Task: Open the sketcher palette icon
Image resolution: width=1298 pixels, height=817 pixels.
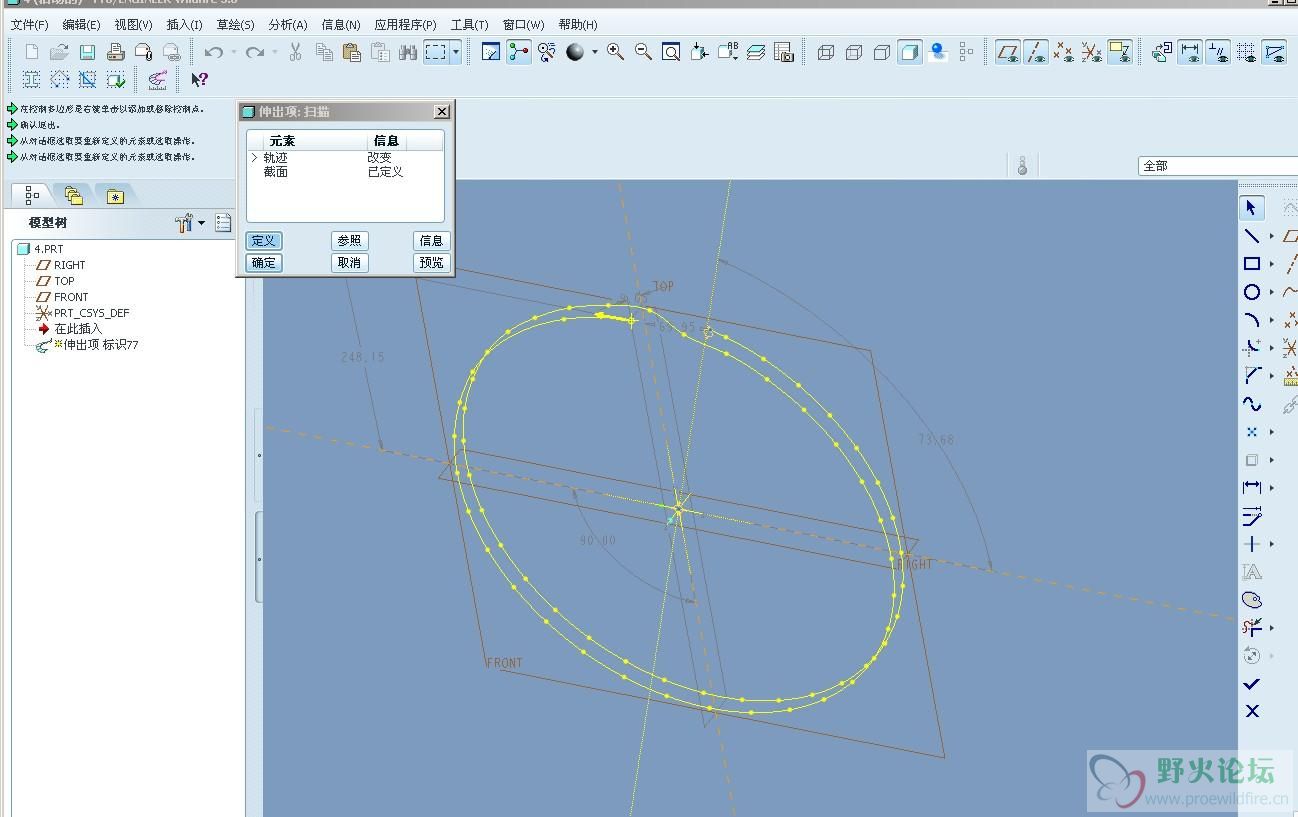Action: coord(1251,600)
